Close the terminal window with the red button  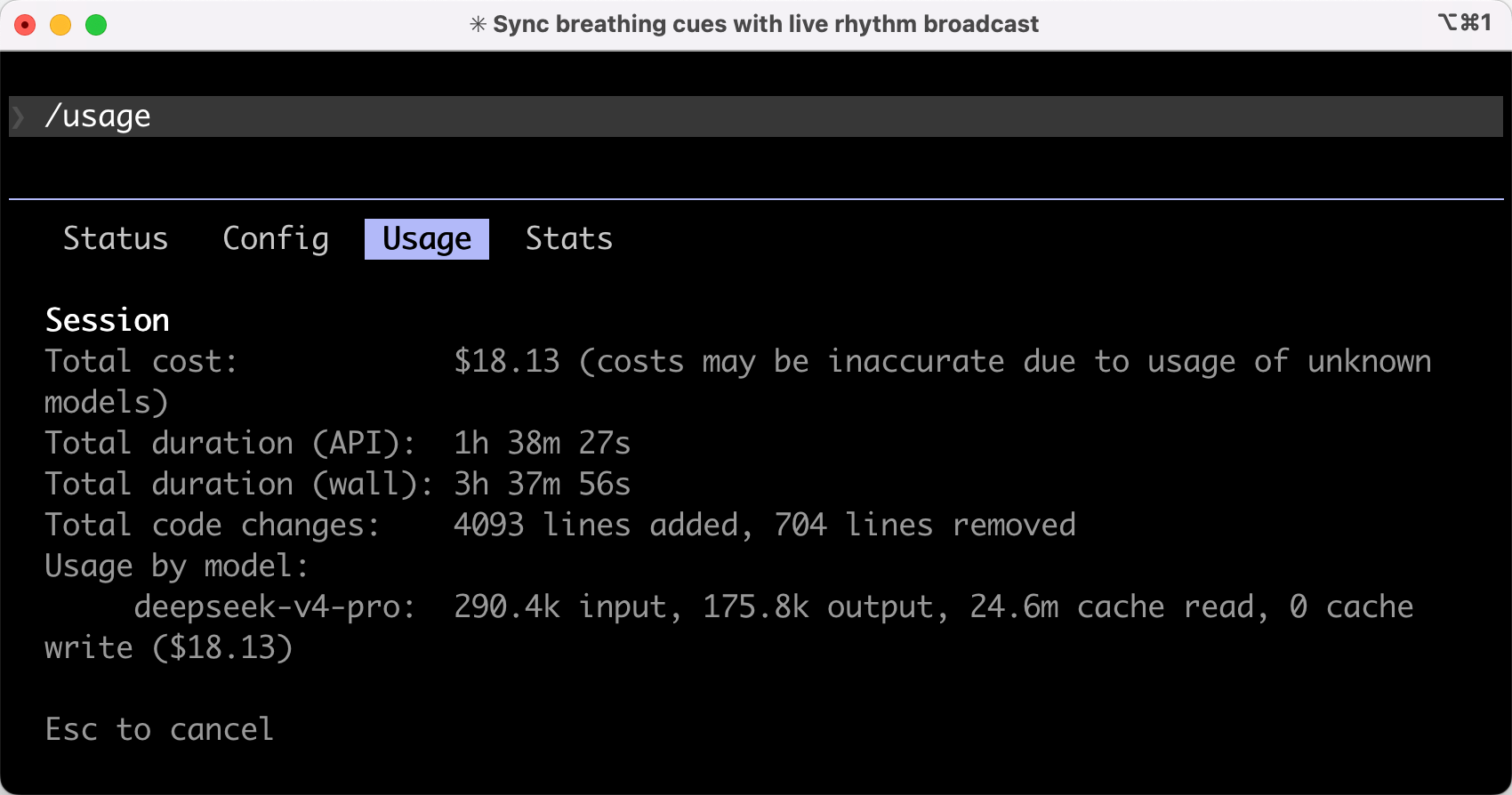[x=25, y=25]
